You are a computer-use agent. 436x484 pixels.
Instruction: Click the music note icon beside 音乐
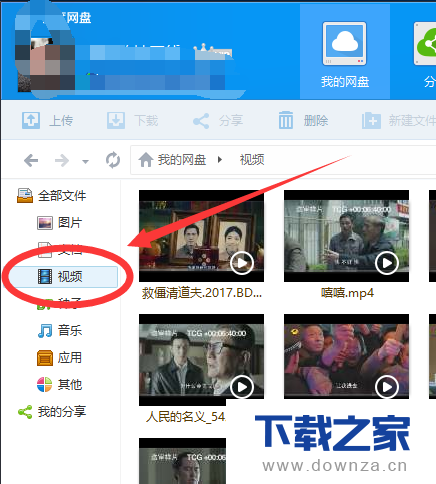pyautogui.click(x=45, y=331)
